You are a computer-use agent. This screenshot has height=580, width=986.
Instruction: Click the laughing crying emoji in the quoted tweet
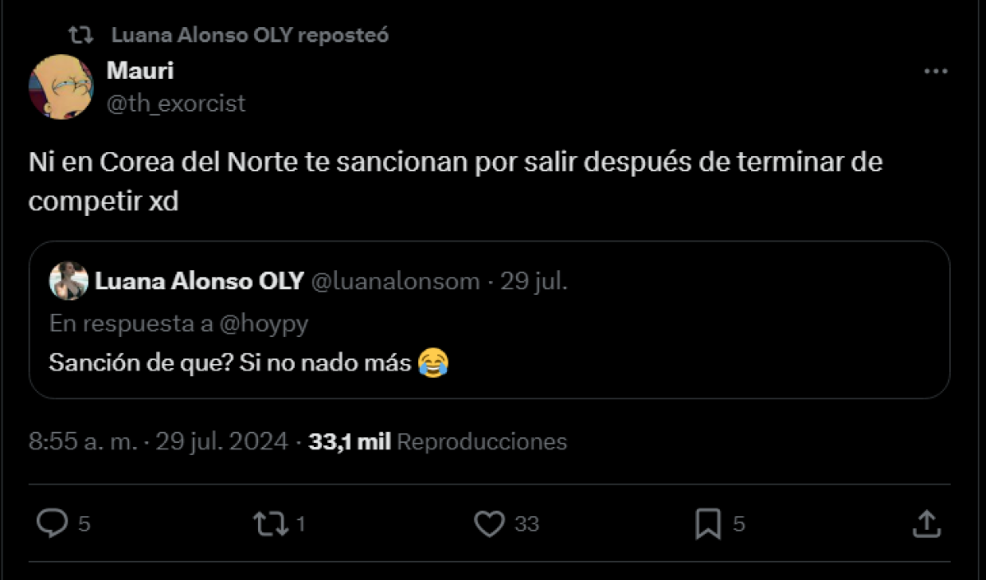coord(433,363)
